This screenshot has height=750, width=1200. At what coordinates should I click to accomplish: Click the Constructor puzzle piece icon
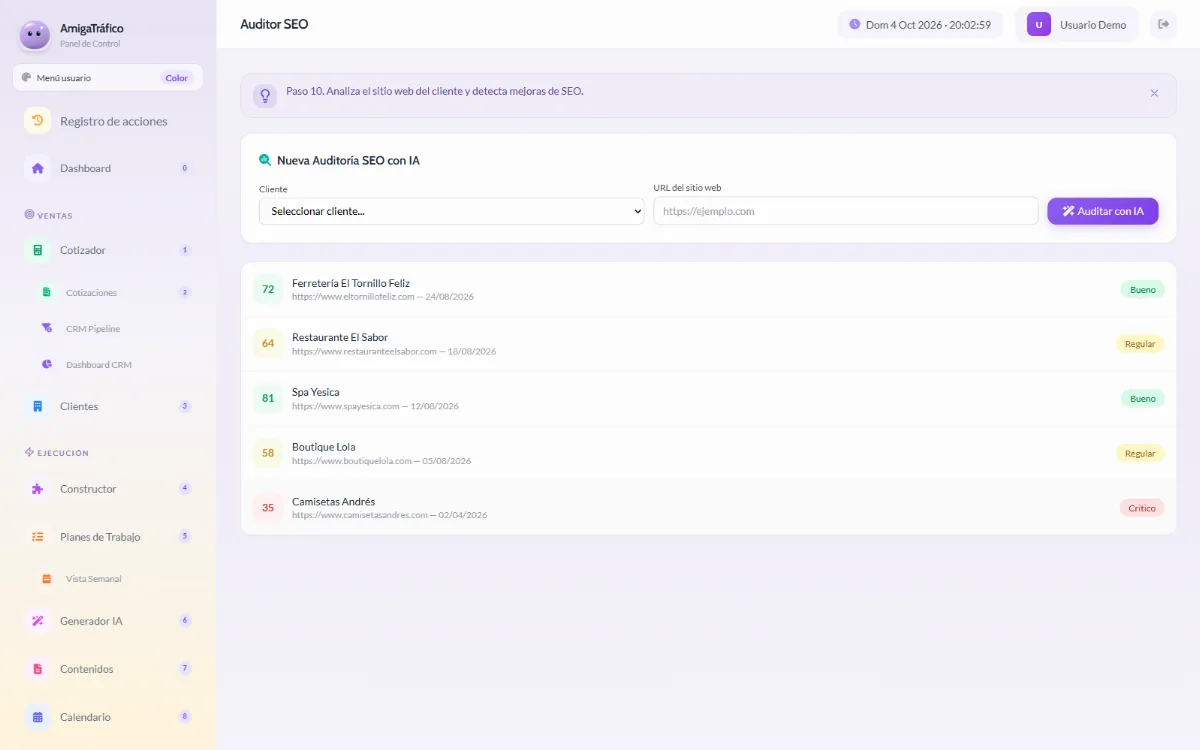tap(37, 489)
